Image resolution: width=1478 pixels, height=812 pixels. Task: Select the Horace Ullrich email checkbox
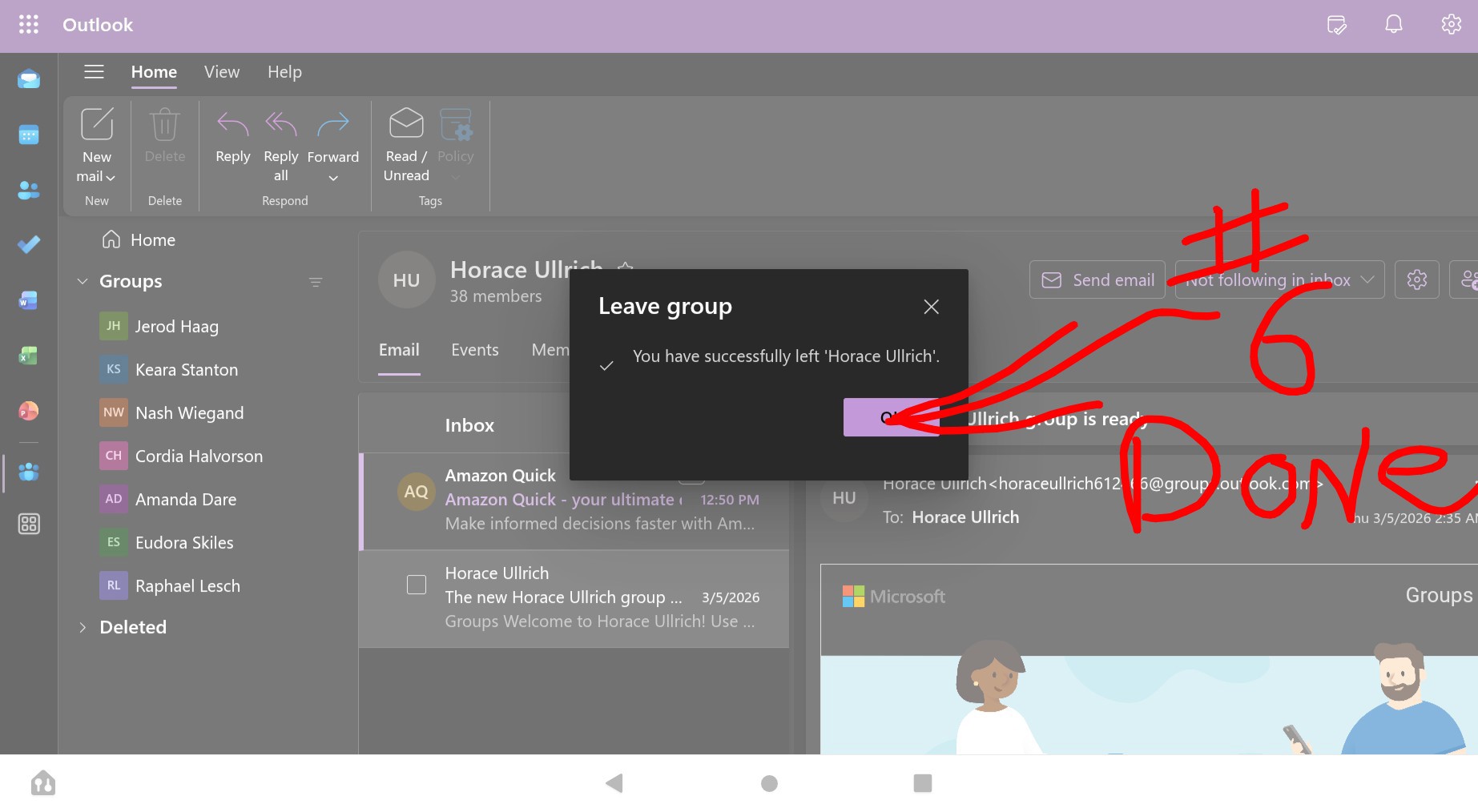point(417,585)
